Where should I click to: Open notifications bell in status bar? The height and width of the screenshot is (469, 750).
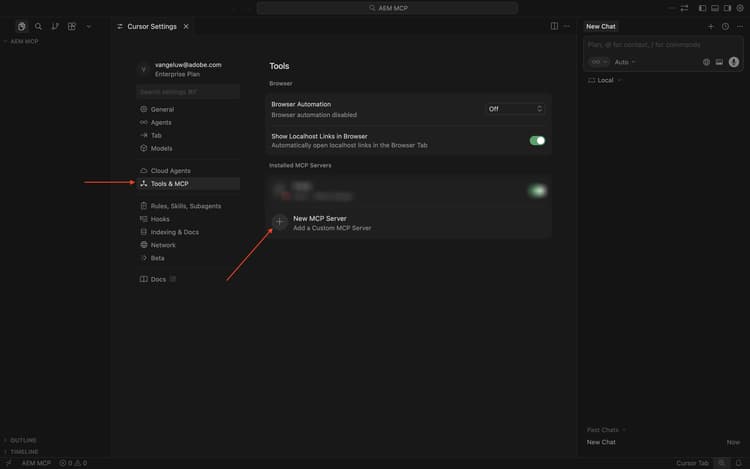pos(739,463)
